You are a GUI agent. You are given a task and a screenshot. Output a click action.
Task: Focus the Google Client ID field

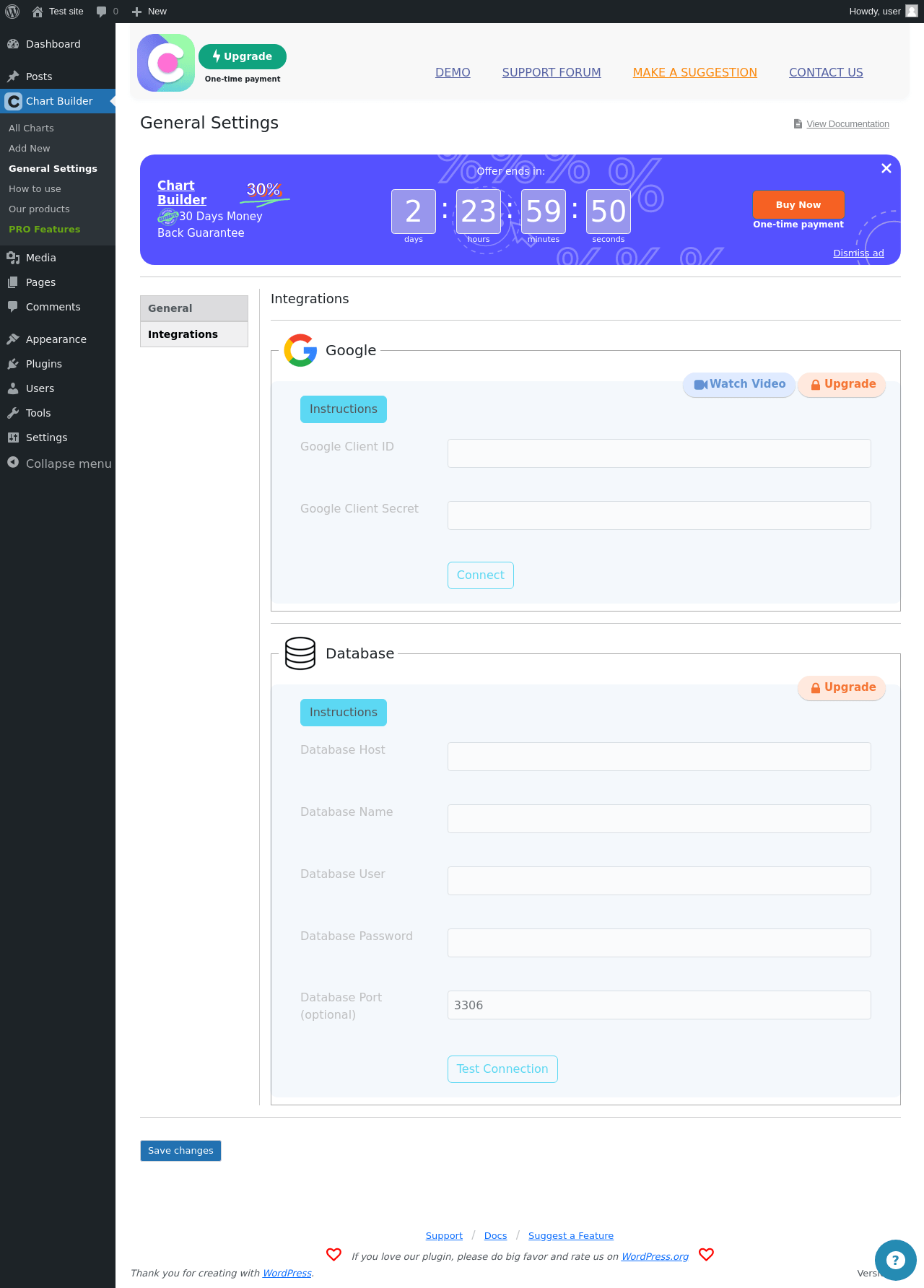pyautogui.click(x=659, y=453)
